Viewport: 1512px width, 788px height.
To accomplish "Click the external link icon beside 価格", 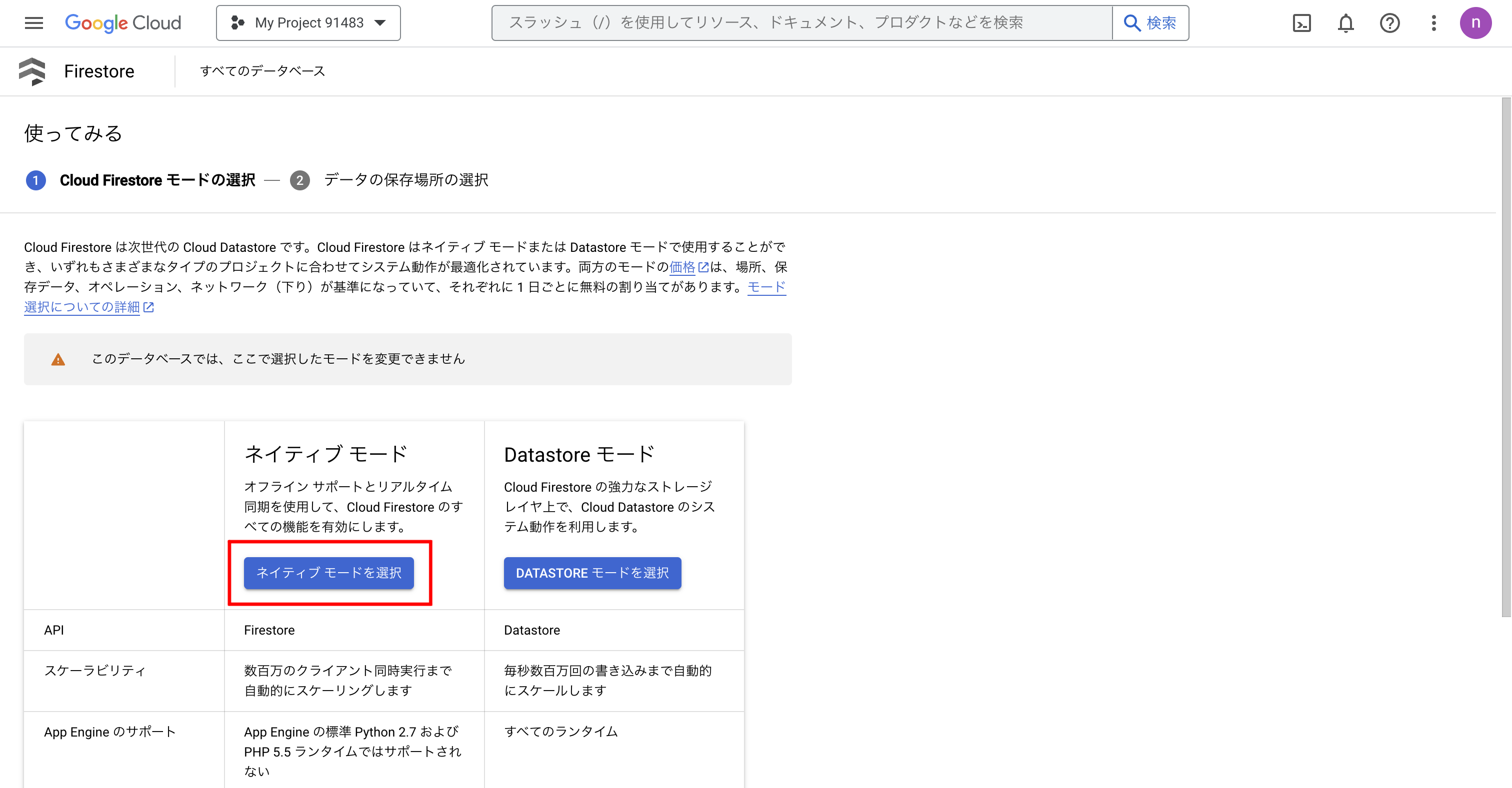I will coord(704,267).
